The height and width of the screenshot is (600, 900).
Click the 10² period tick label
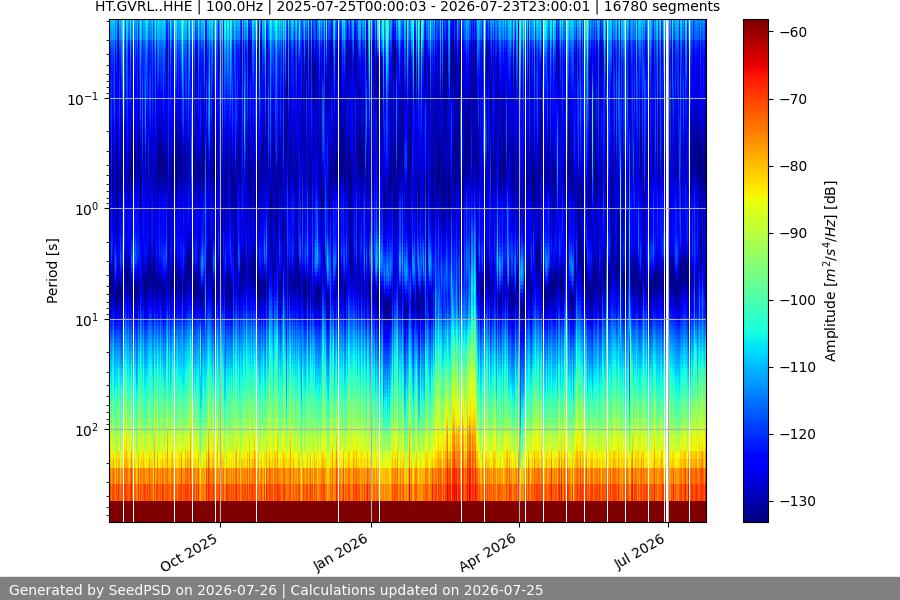(x=86, y=431)
